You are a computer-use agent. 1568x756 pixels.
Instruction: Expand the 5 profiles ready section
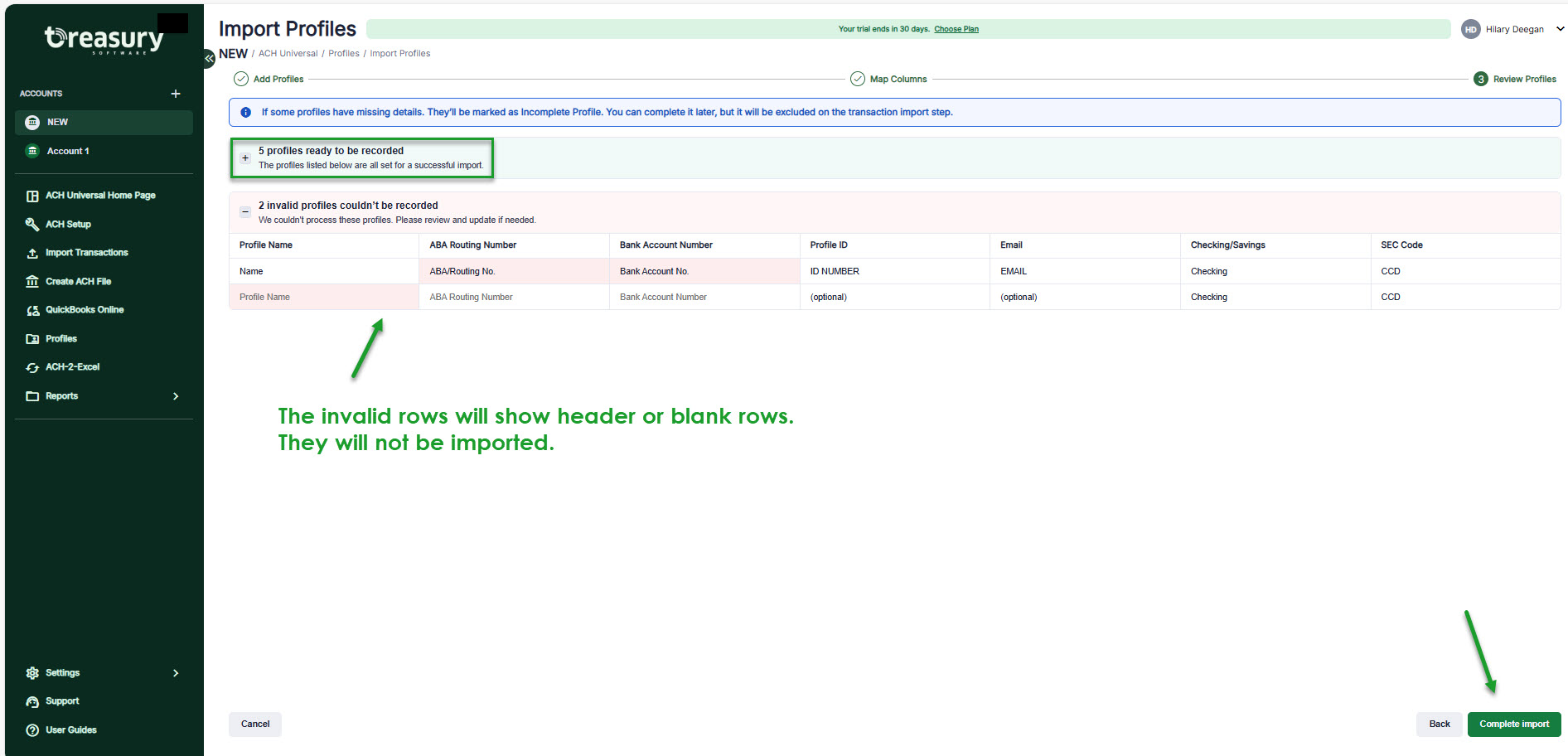tap(245, 157)
